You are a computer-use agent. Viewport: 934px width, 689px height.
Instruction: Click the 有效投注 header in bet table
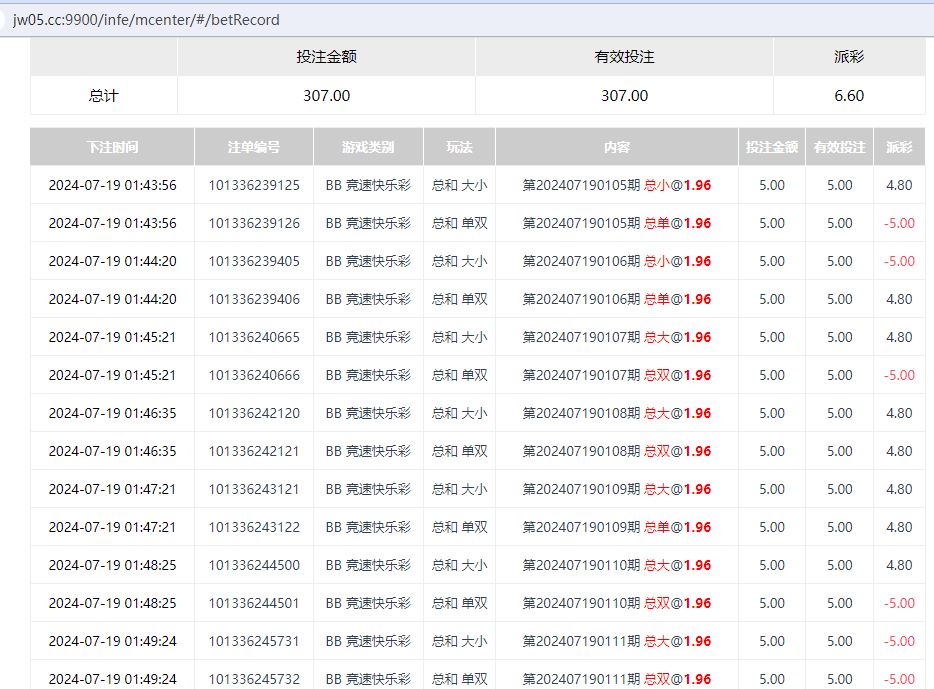(x=839, y=147)
